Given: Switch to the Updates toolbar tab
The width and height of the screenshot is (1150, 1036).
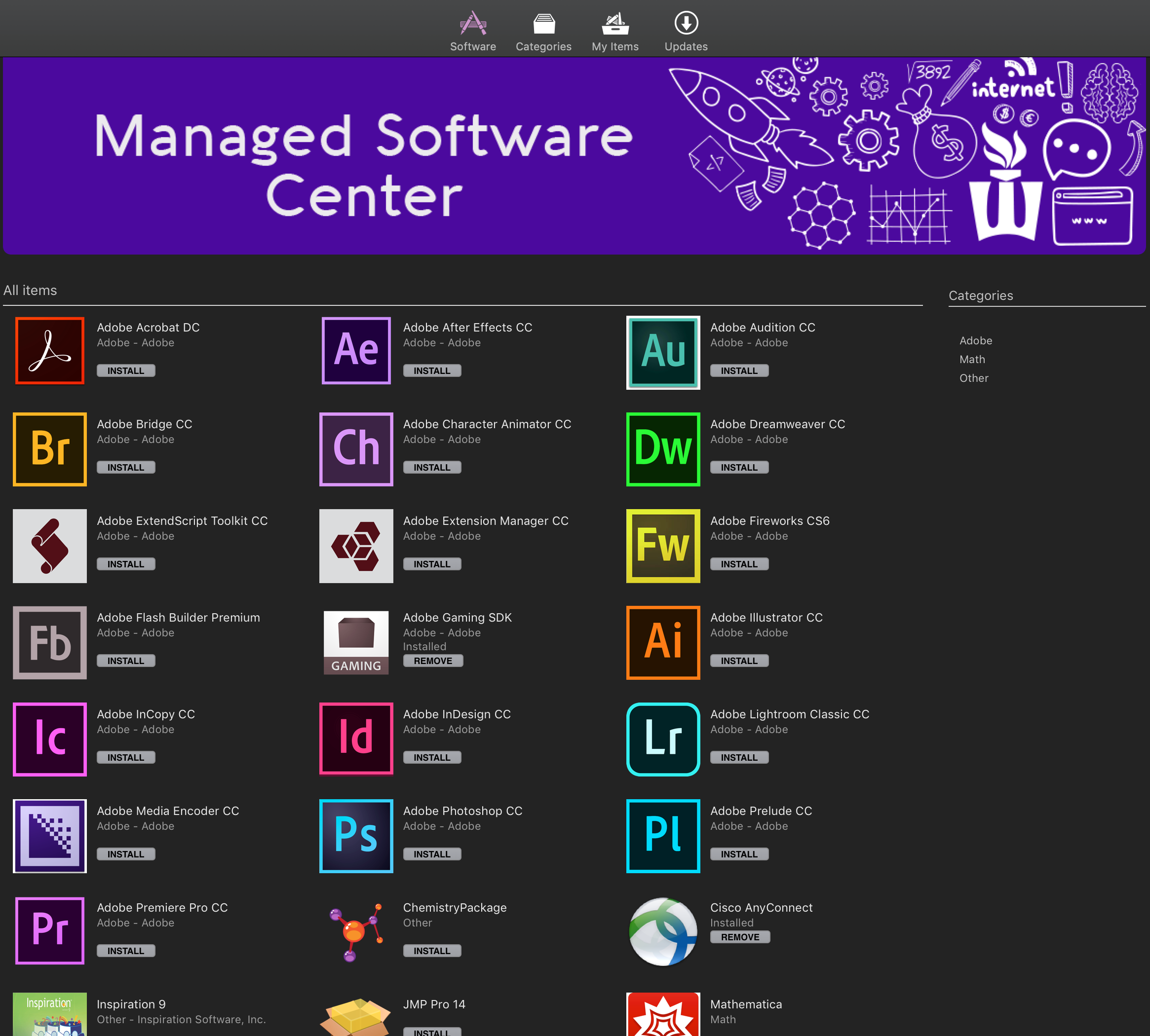Looking at the screenshot, I should click(685, 31).
